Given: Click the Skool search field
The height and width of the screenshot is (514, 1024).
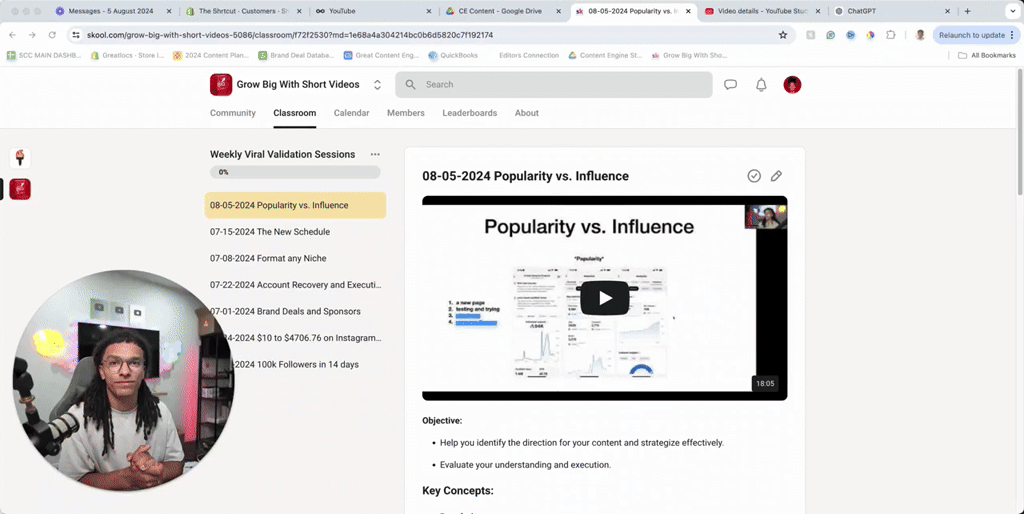Looking at the screenshot, I should point(554,85).
